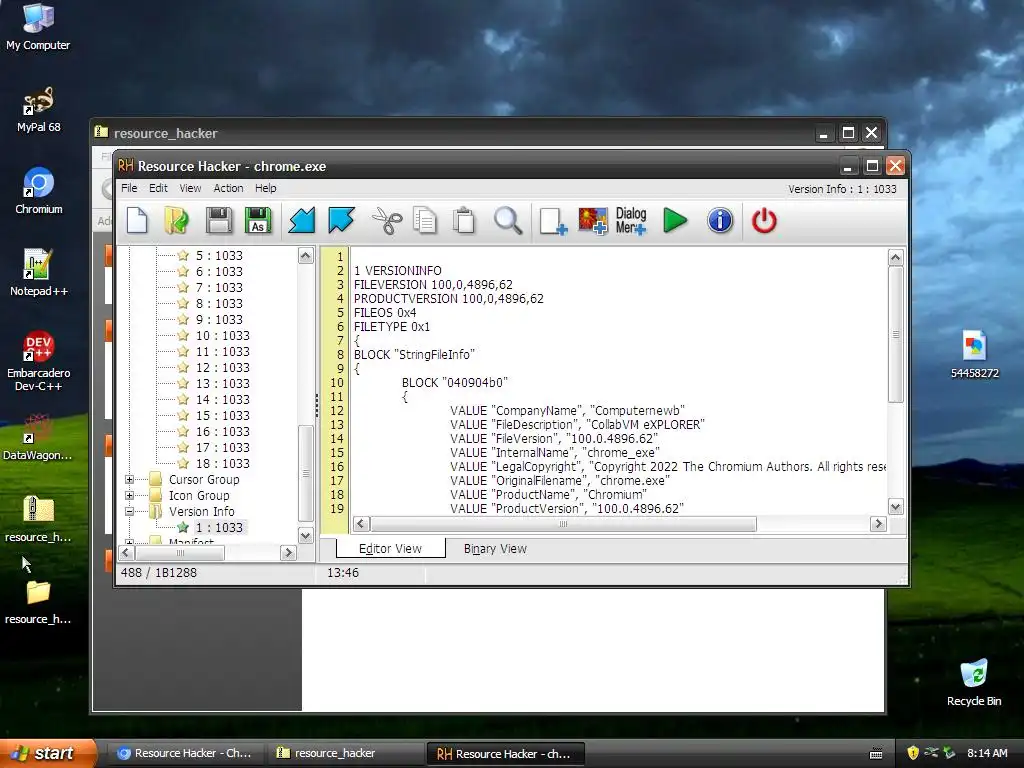Screen dimensions: 1024x768
Task: Switch to Editor View tab
Action: pos(391,549)
